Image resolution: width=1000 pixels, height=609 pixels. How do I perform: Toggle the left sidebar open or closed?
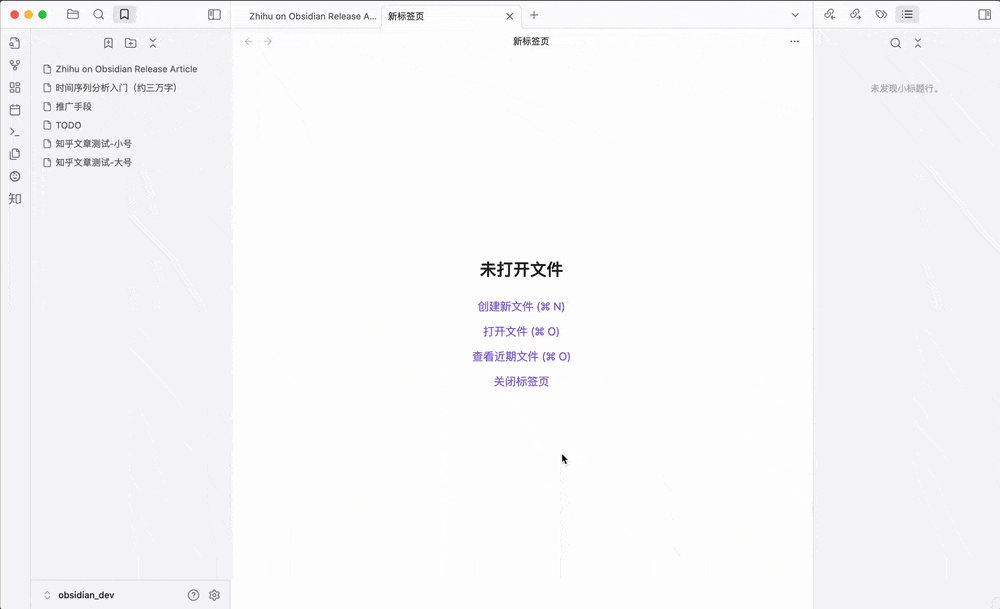pos(213,14)
